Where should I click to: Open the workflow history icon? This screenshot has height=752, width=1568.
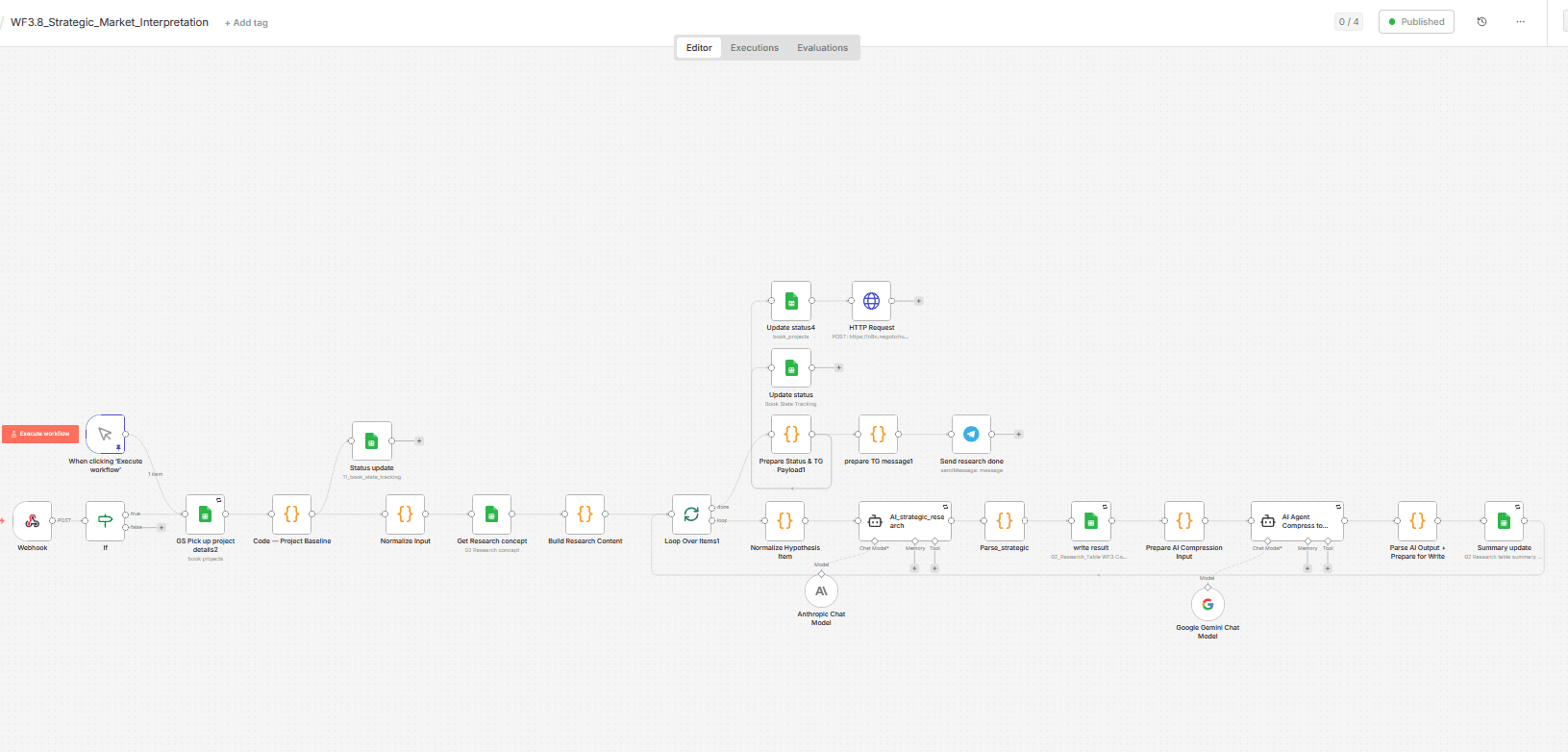click(x=1481, y=22)
